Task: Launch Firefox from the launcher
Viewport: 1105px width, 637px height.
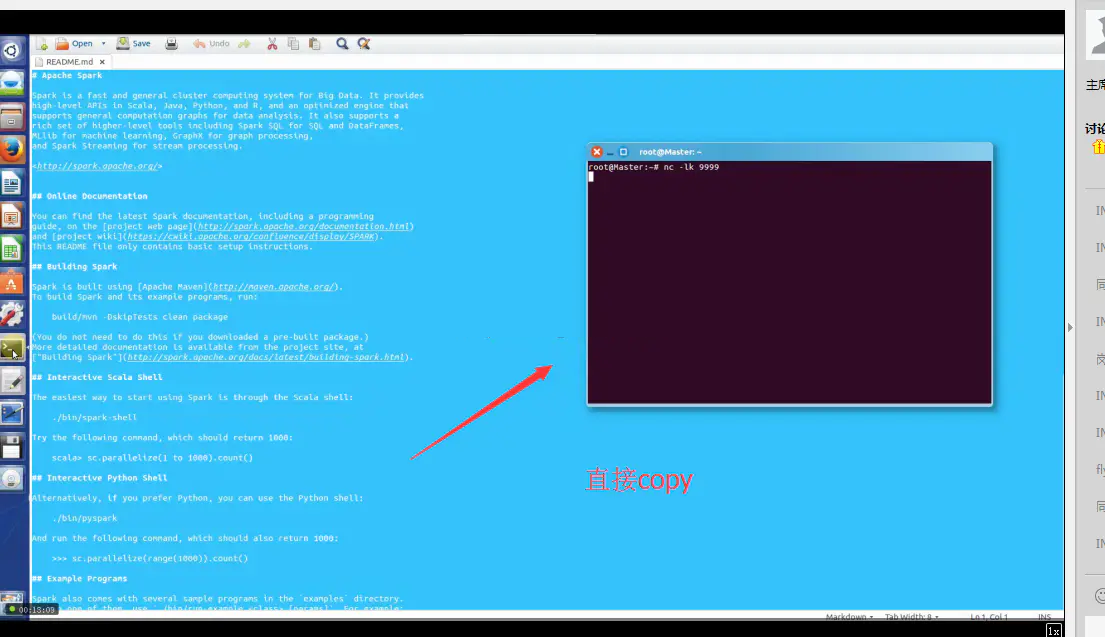Action: pos(11,149)
